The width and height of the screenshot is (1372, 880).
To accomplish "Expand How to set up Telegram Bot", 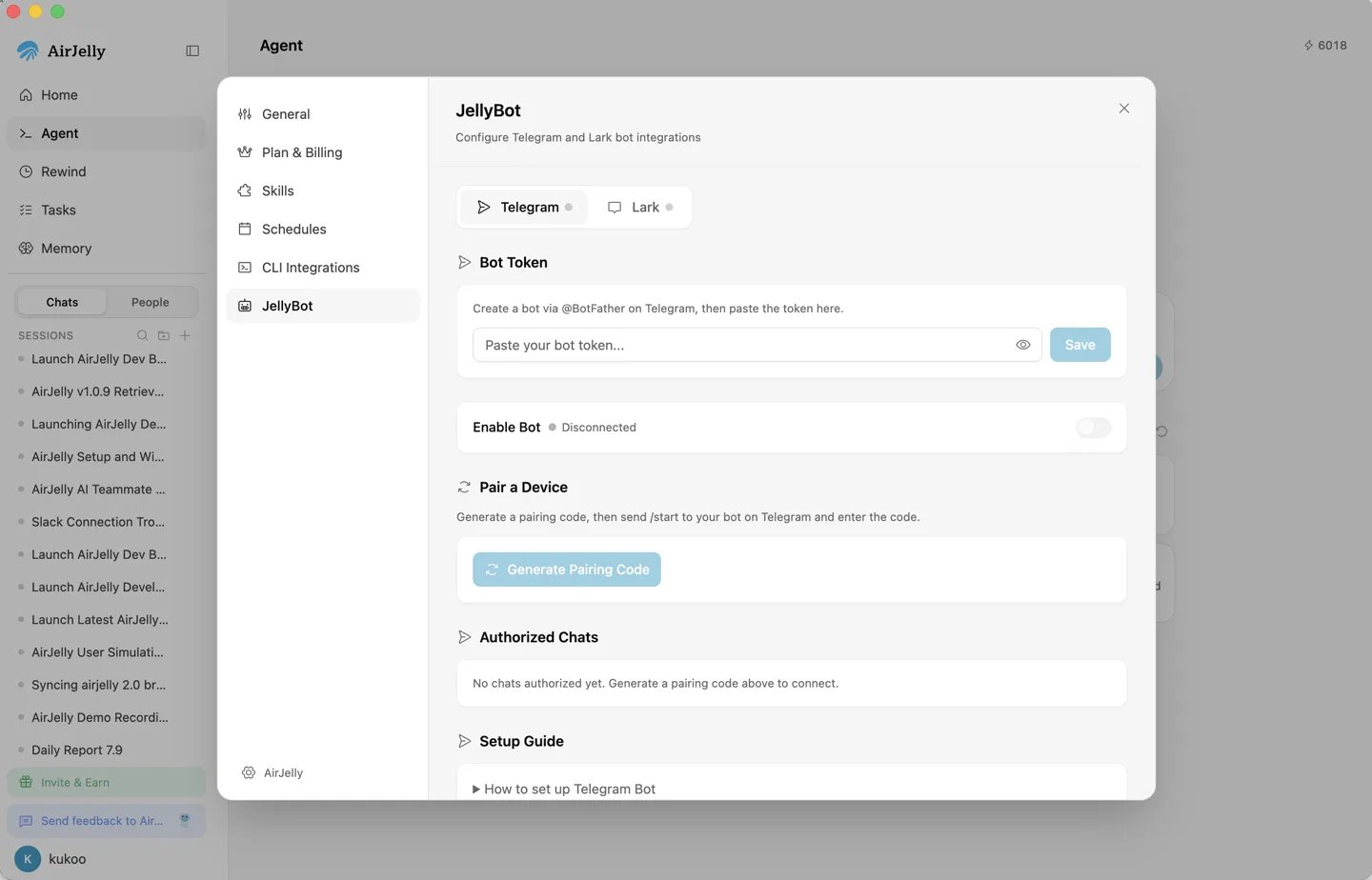I will click(564, 790).
